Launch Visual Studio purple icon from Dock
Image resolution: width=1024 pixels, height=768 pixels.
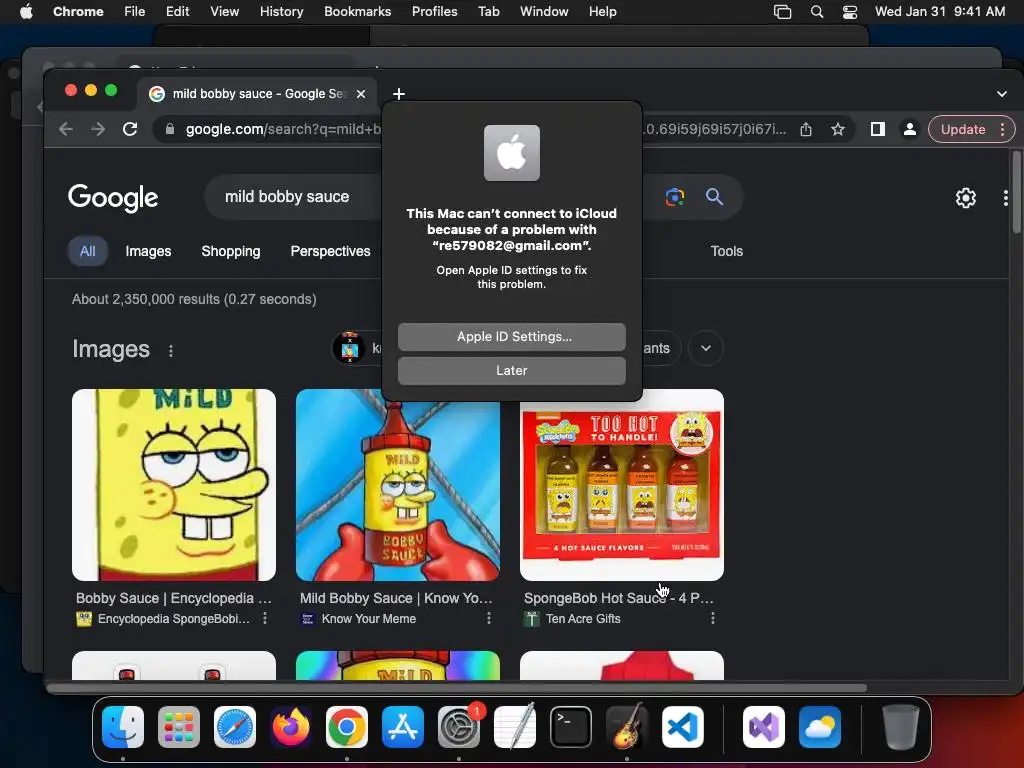[764, 727]
